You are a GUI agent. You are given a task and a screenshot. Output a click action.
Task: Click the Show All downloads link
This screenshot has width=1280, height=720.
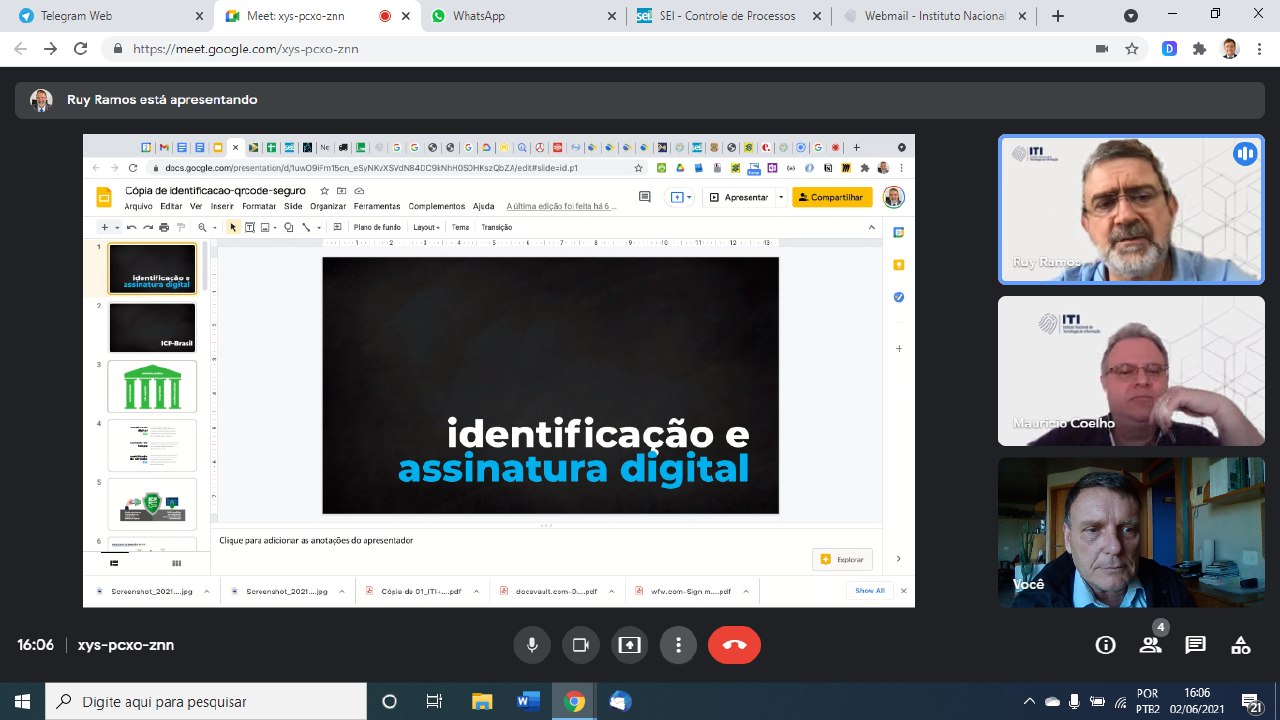pos(869,591)
